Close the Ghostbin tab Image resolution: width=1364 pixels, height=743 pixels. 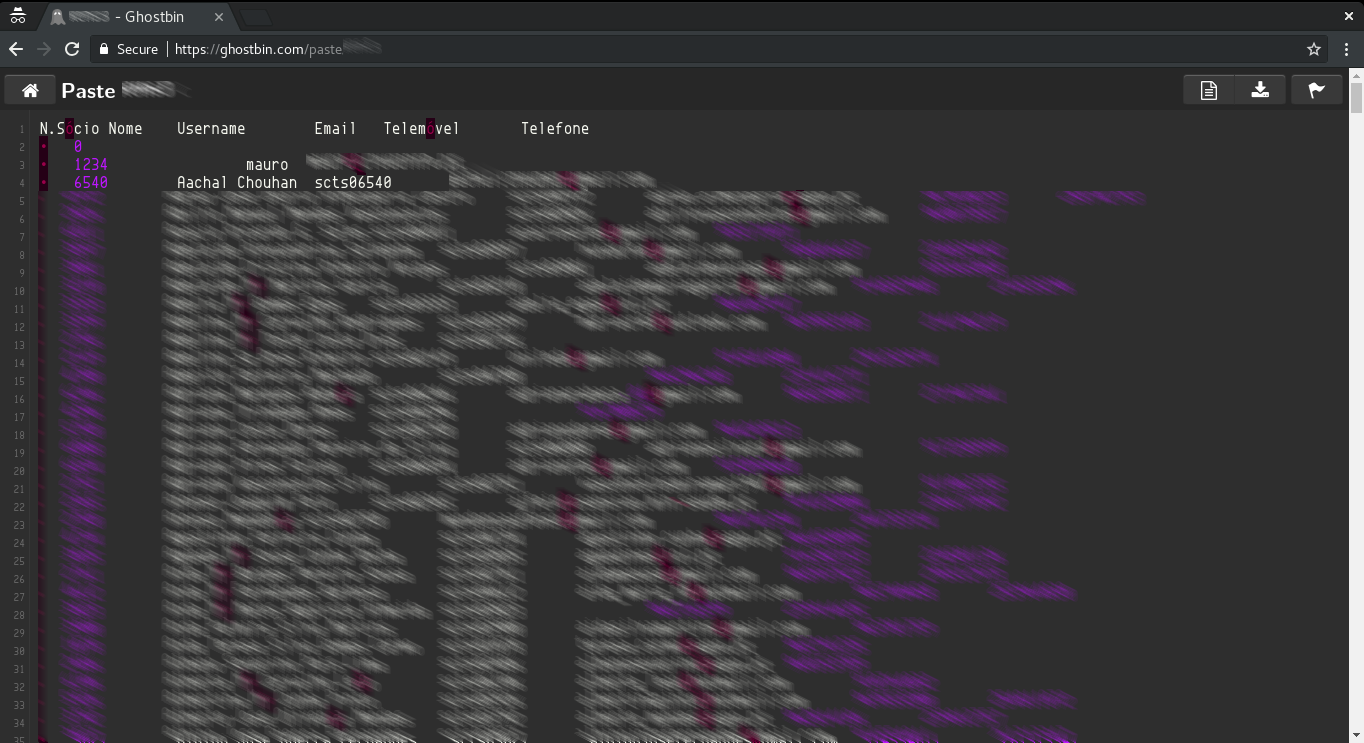click(219, 17)
